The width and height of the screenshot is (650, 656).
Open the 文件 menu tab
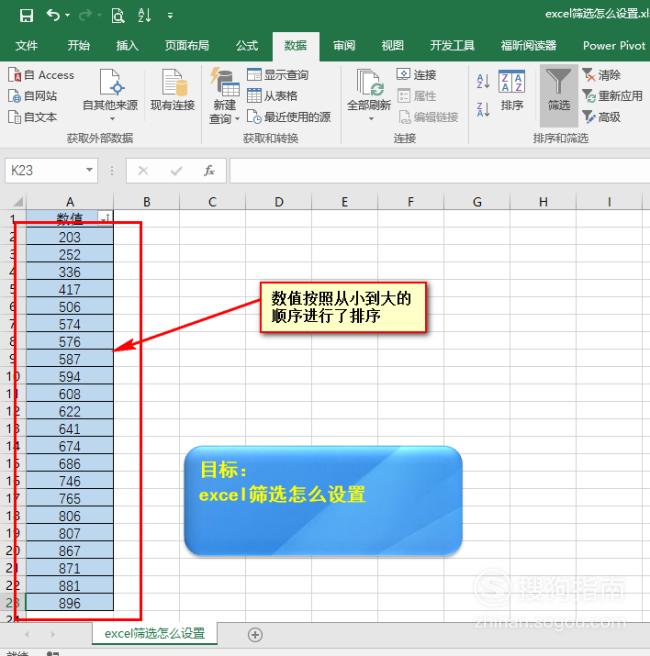tap(27, 45)
